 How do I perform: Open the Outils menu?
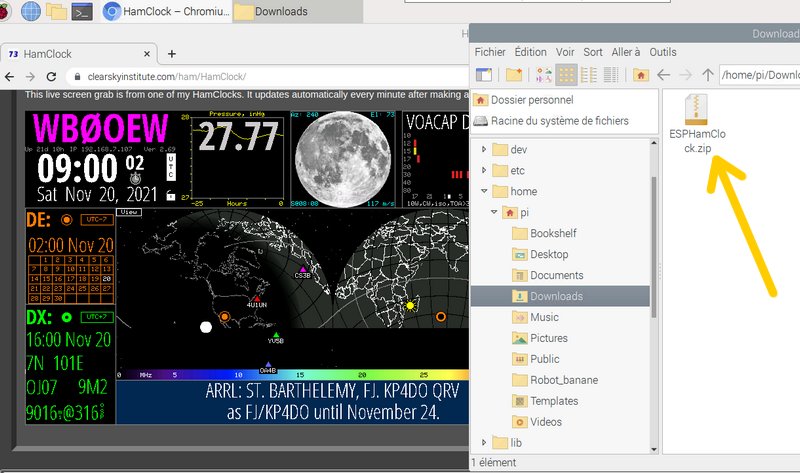click(x=663, y=52)
